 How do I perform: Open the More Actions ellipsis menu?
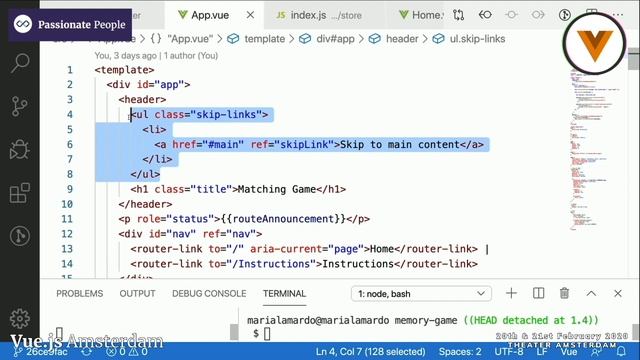pos(618,15)
